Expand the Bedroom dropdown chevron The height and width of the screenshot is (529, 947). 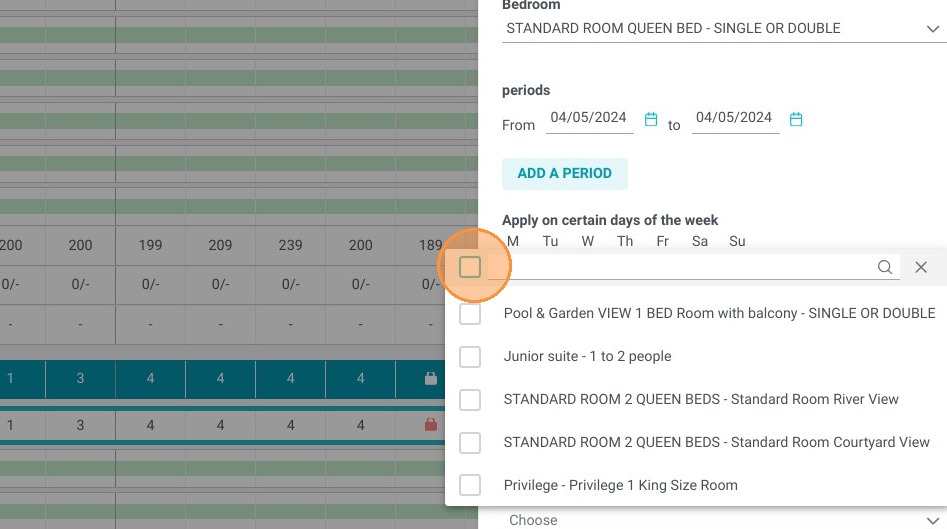pos(933,29)
